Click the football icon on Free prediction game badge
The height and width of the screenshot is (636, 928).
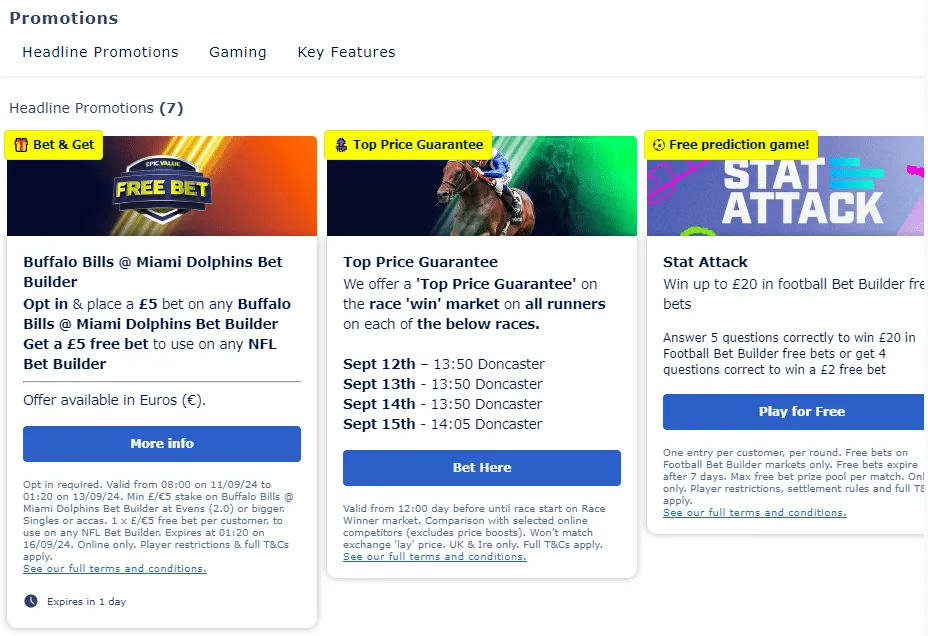(657, 144)
